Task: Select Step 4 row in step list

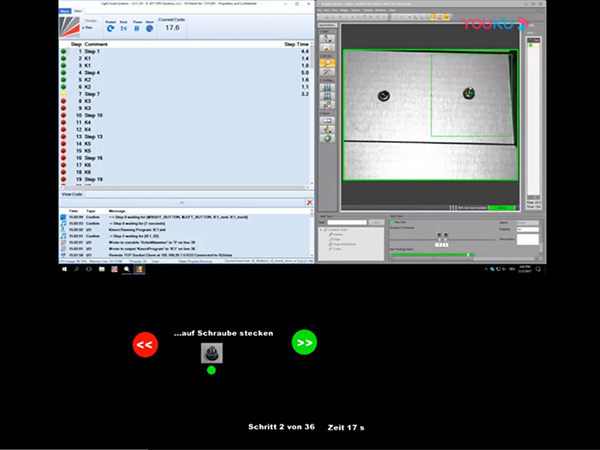Action: 90,72
